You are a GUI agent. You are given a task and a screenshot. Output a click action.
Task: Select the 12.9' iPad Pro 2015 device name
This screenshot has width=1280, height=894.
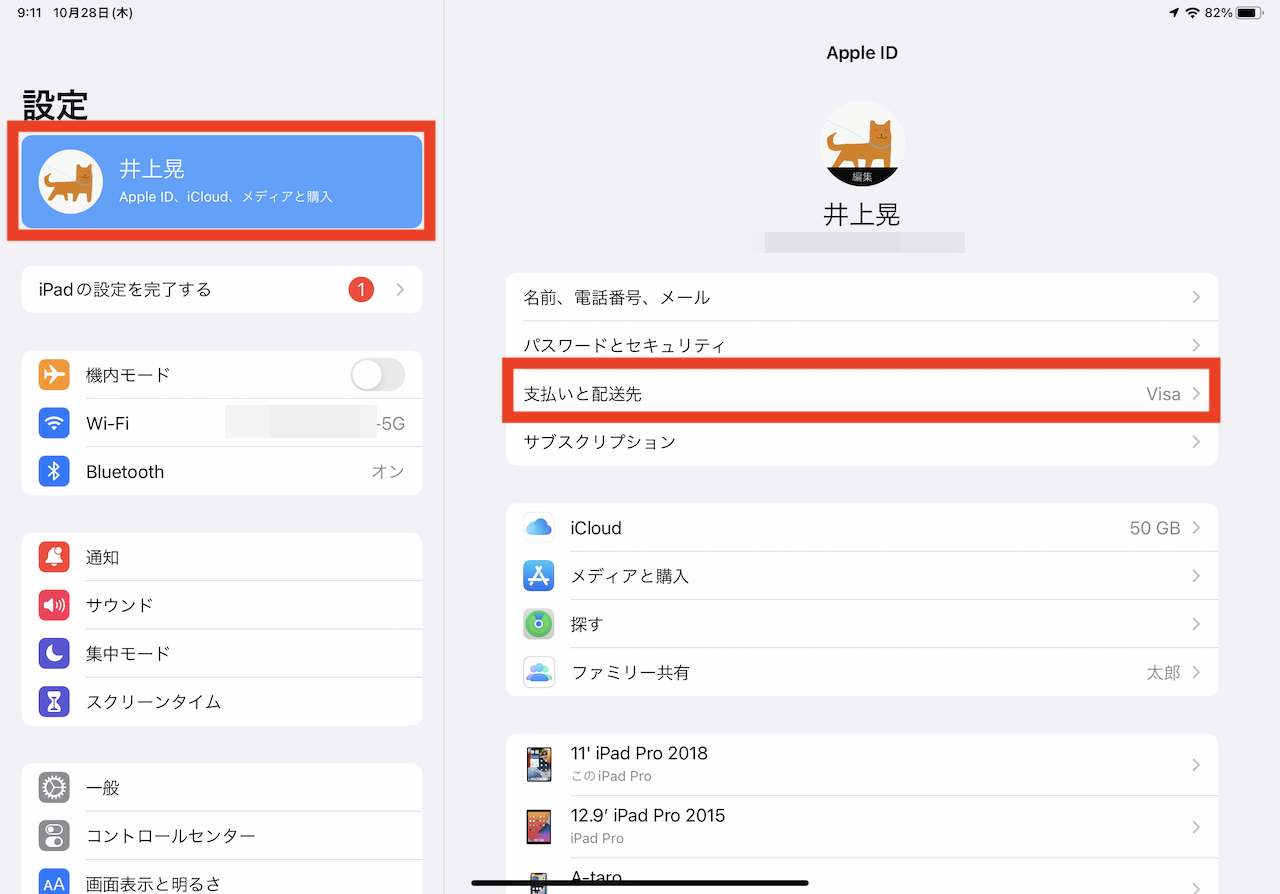pos(648,815)
